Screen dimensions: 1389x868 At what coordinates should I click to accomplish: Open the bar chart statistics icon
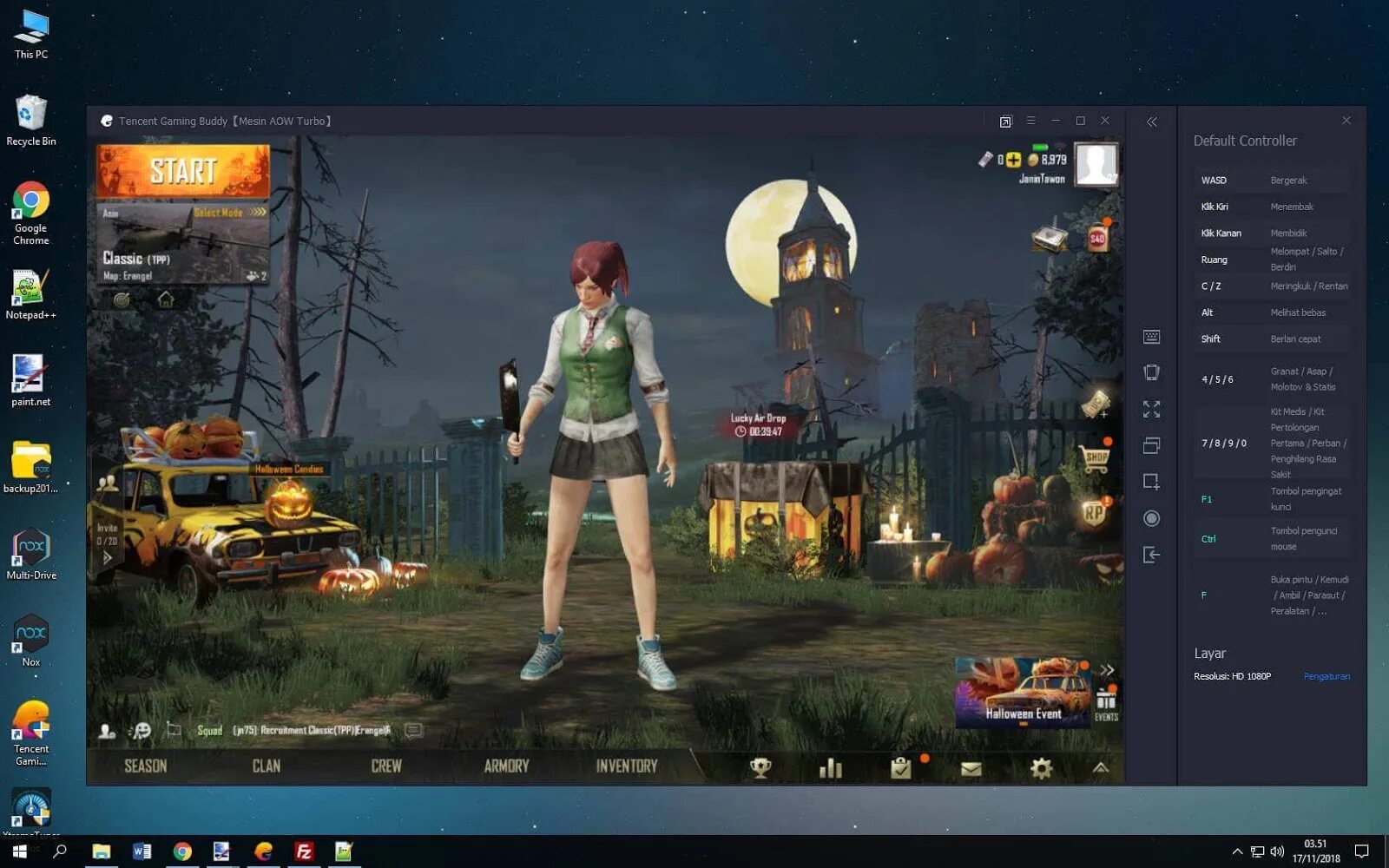(x=831, y=767)
